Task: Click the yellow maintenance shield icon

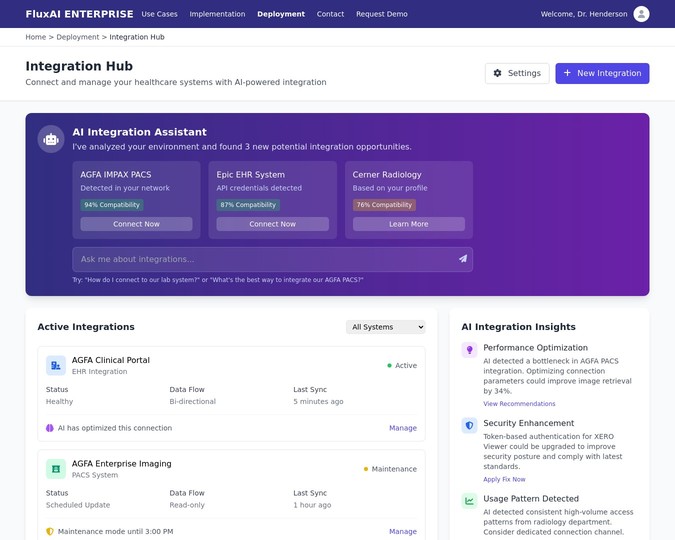Action: [50, 531]
